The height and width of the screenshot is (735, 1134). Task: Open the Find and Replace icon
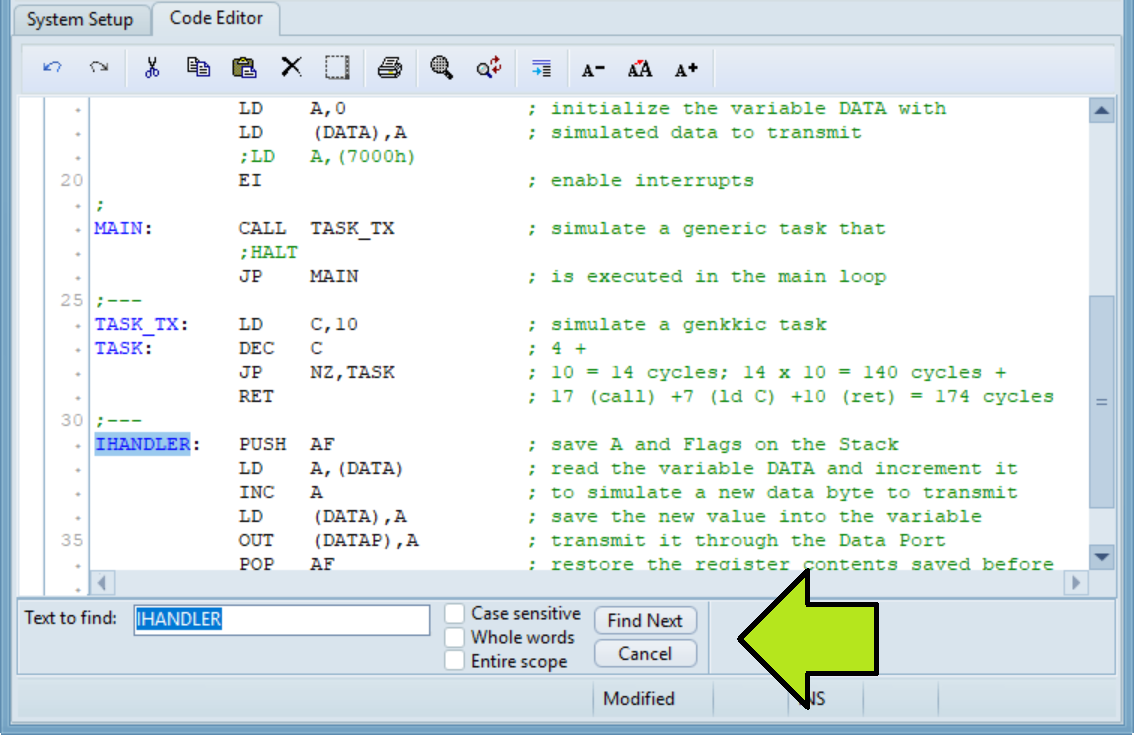tap(489, 68)
